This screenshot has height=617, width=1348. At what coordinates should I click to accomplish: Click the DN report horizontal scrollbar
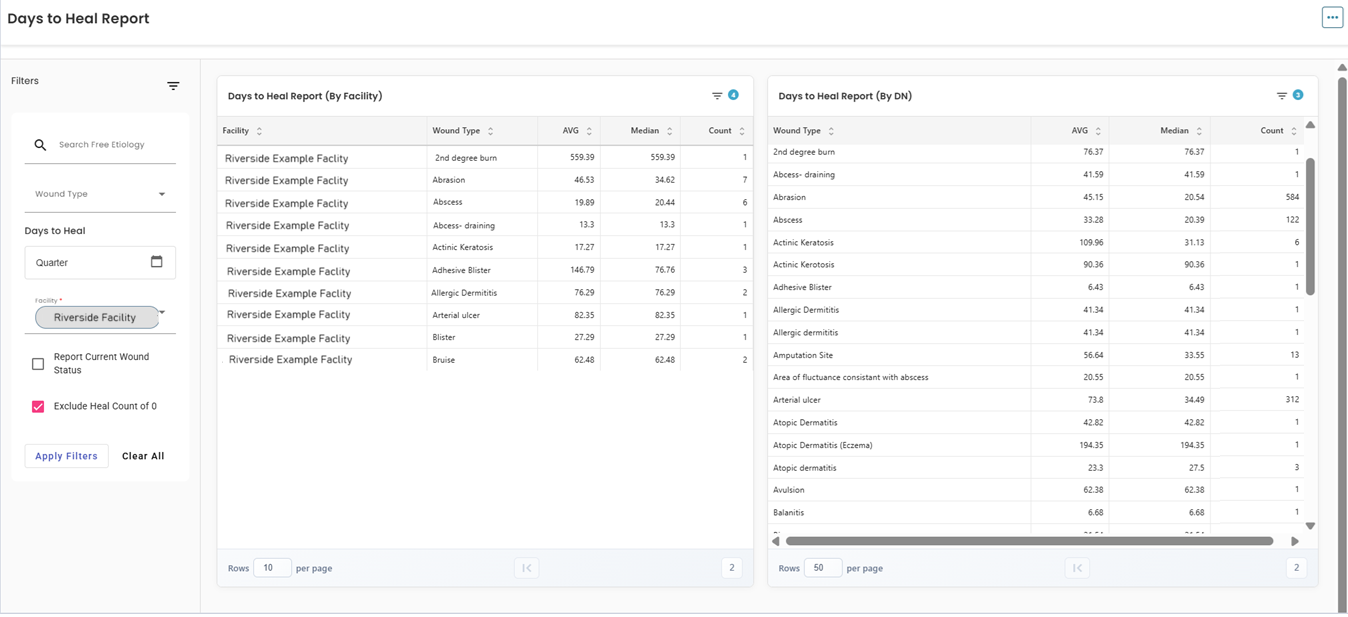tap(1029, 541)
